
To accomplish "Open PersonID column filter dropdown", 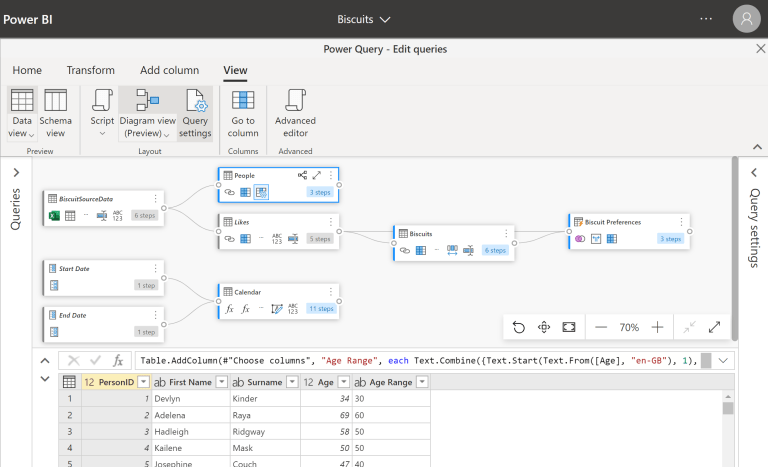I will pos(144,382).
